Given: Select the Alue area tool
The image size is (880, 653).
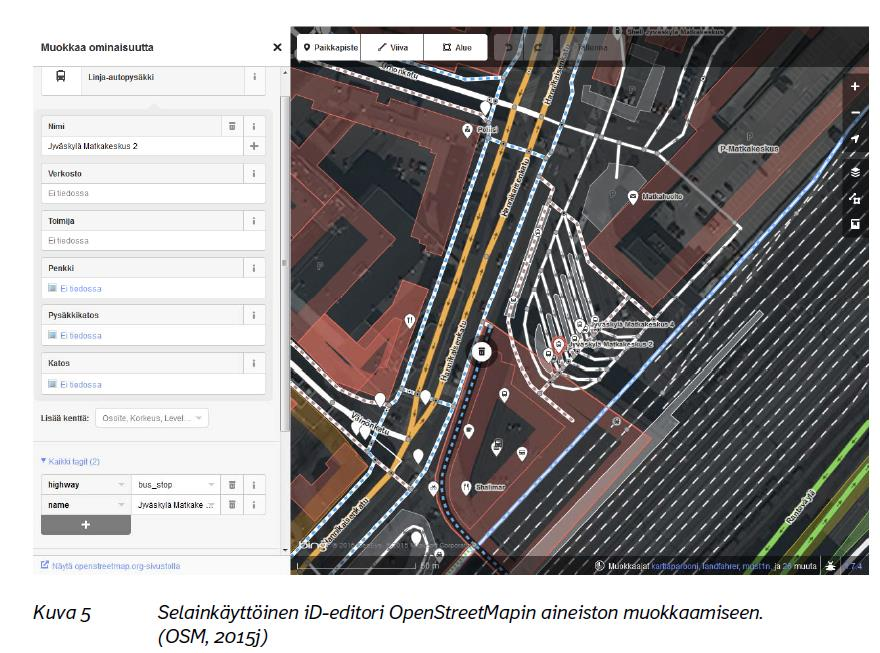Looking at the screenshot, I should click(x=456, y=48).
